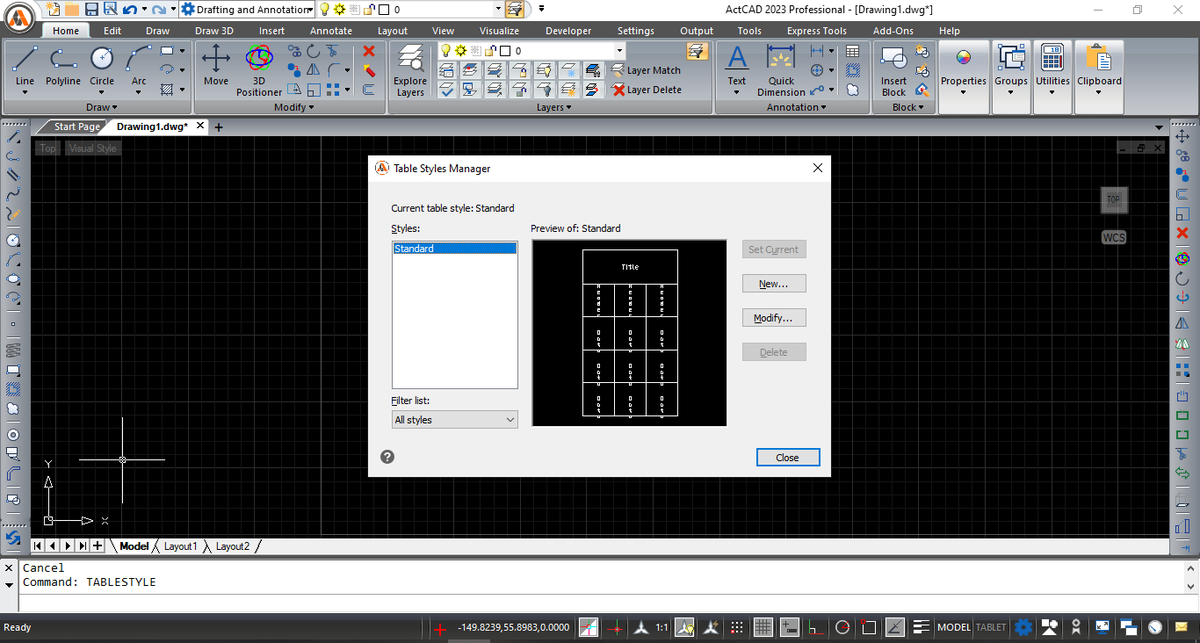
Task: Click the table style preview image
Action: pyautogui.click(x=629, y=333)
